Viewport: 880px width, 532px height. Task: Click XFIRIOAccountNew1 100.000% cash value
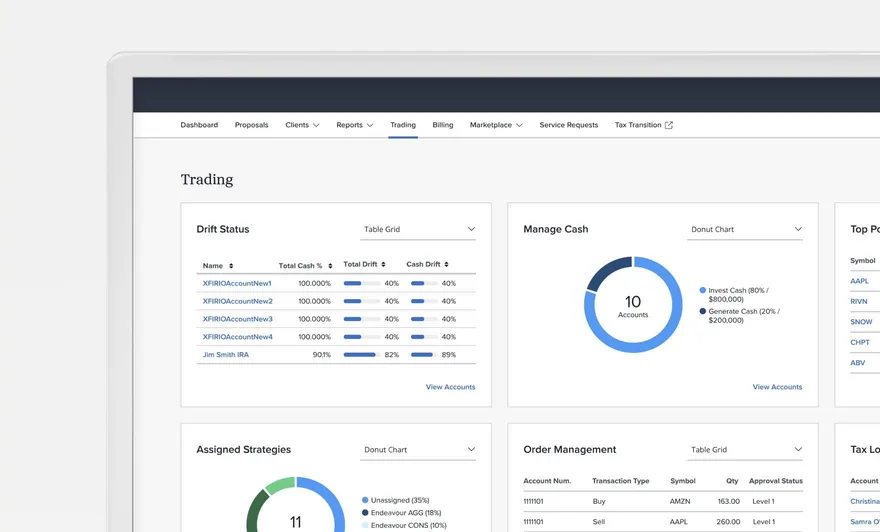(314, 283)
